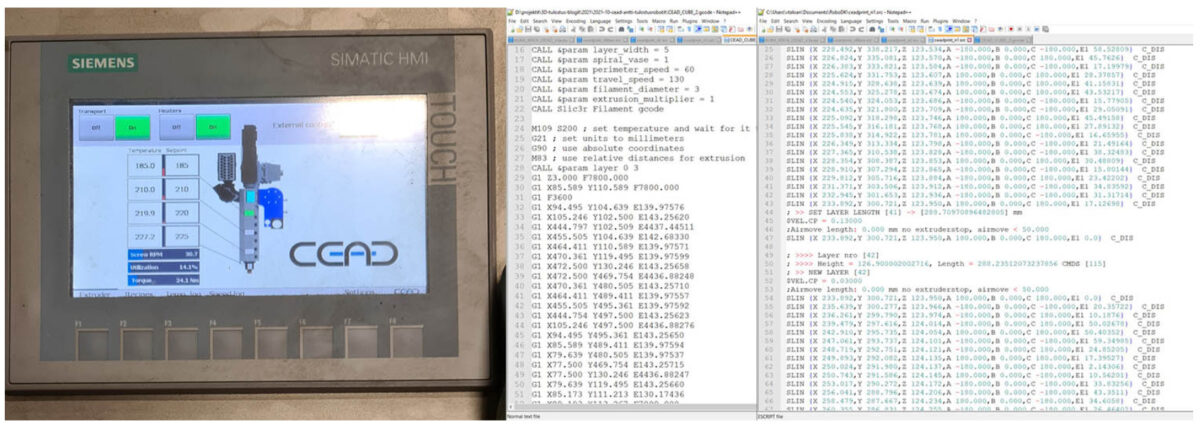Click Redo icon in ceadprint src window toolbar
The height and width of the screenshot is (428, 1200).
pos(861,29)
